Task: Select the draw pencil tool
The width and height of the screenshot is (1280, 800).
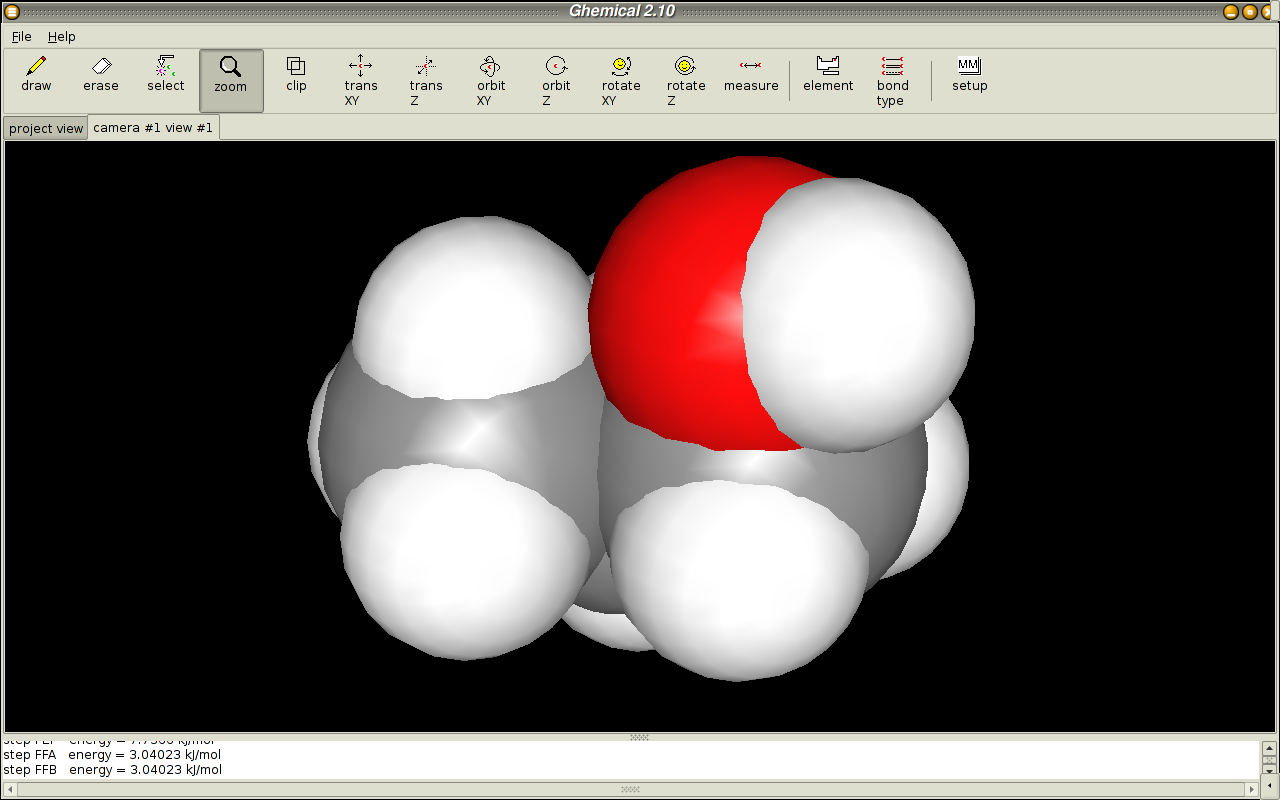Action: point(36,76)
